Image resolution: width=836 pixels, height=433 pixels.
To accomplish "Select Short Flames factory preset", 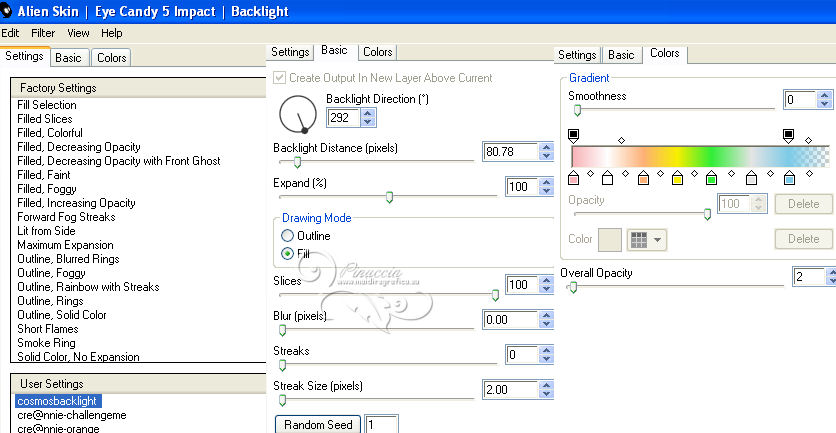I will click(47, 329).
